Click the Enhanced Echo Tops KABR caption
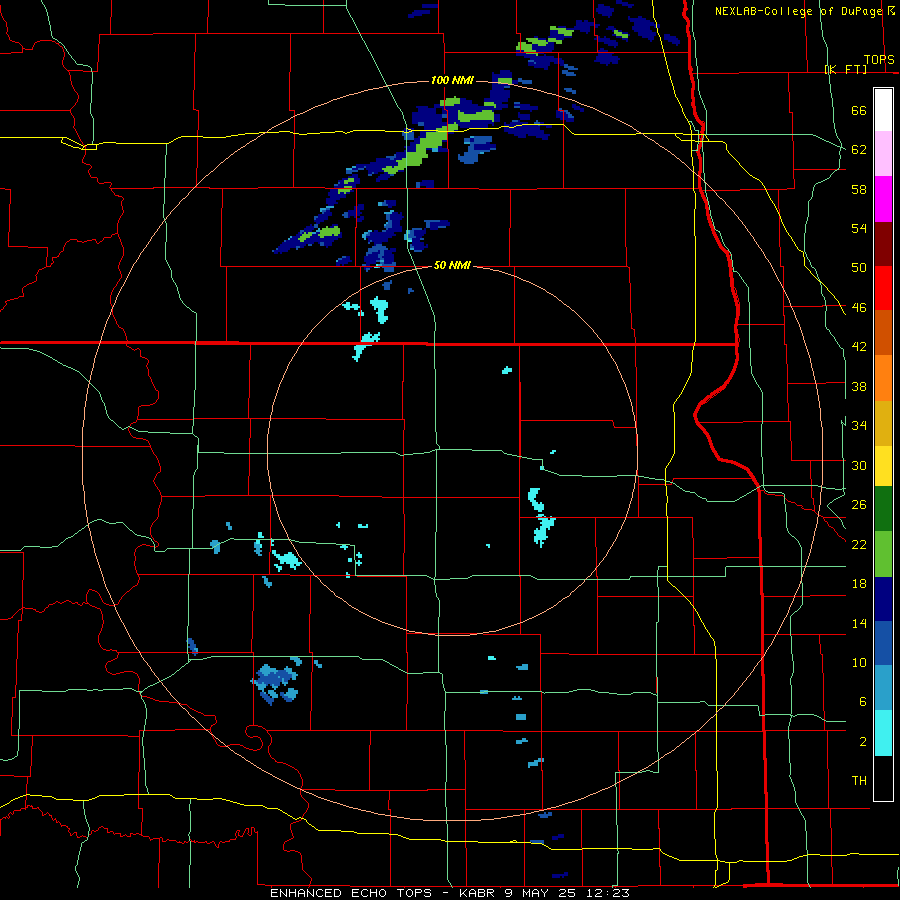 tap(450, 893)
